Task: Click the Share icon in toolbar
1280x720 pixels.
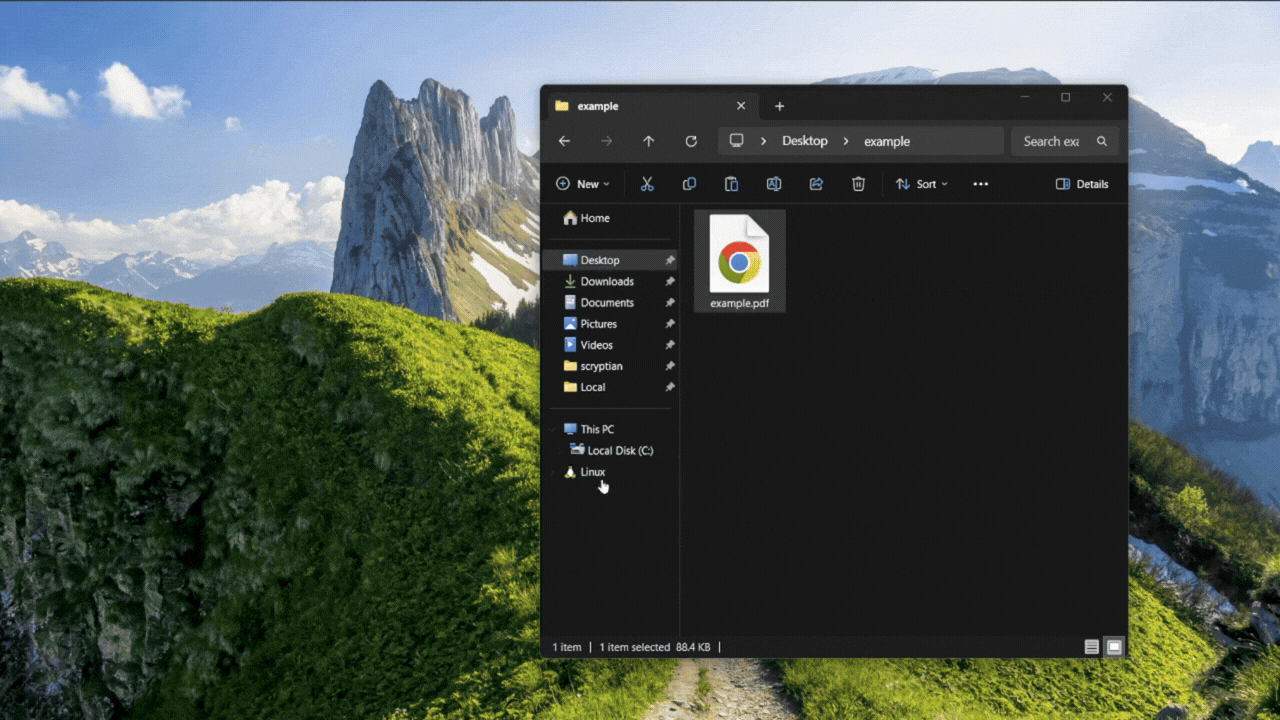Action: point(816,184)
